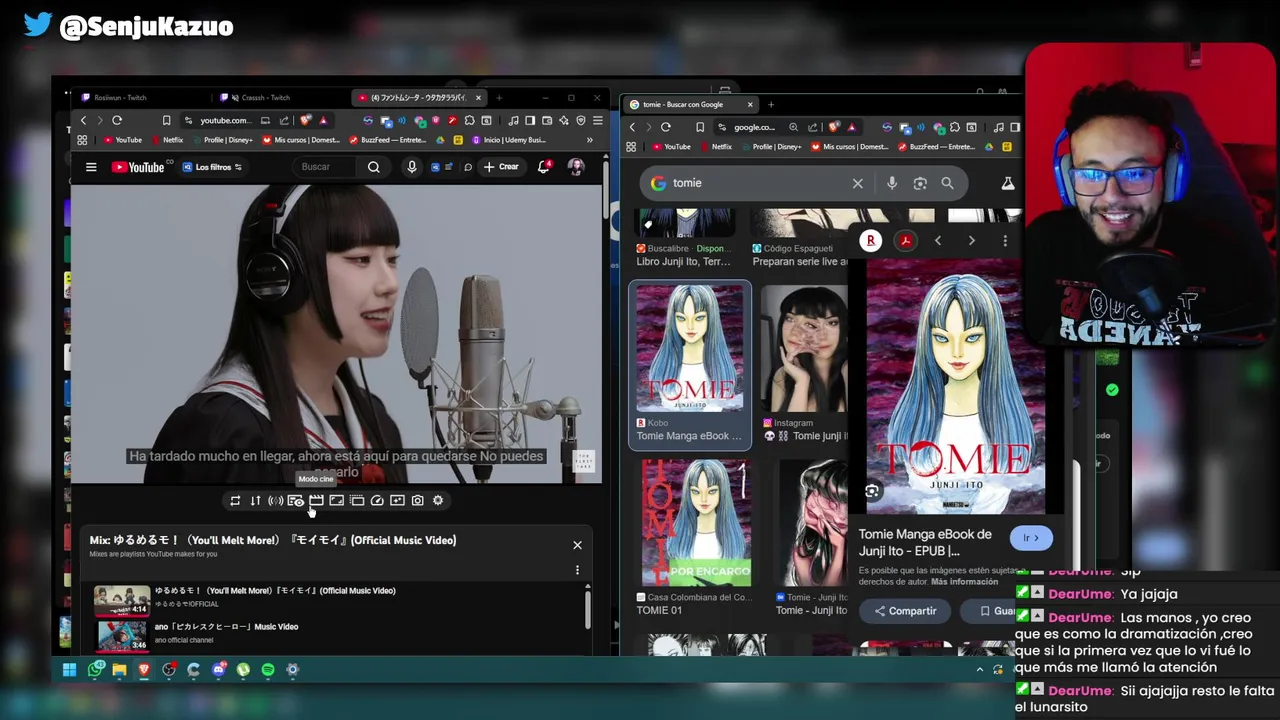Screen dimensions: 1280x720
Task: Click the Mix playlist scrollbar
Action: click(x=588, y=610)
